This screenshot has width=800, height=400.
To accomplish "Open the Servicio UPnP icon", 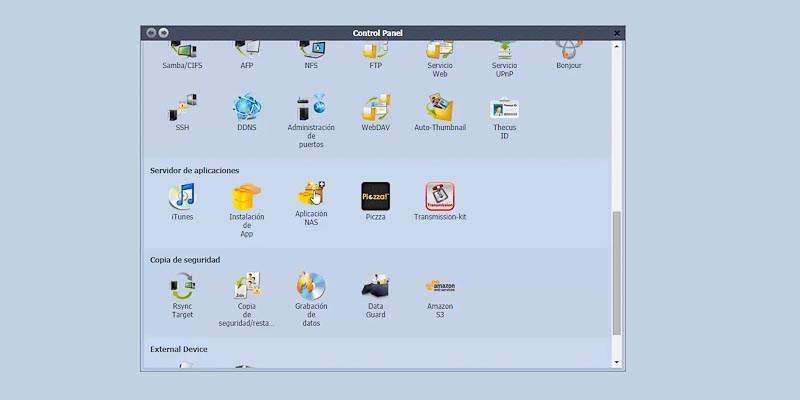I will pos(504,51).
